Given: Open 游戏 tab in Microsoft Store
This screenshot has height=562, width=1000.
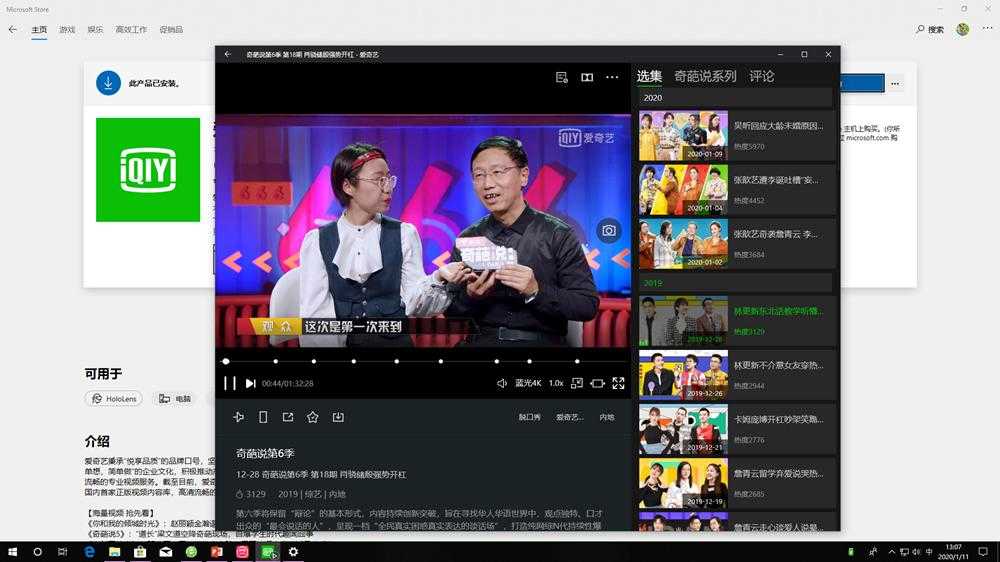Looking at the screenshot, I should coord(67,29).
